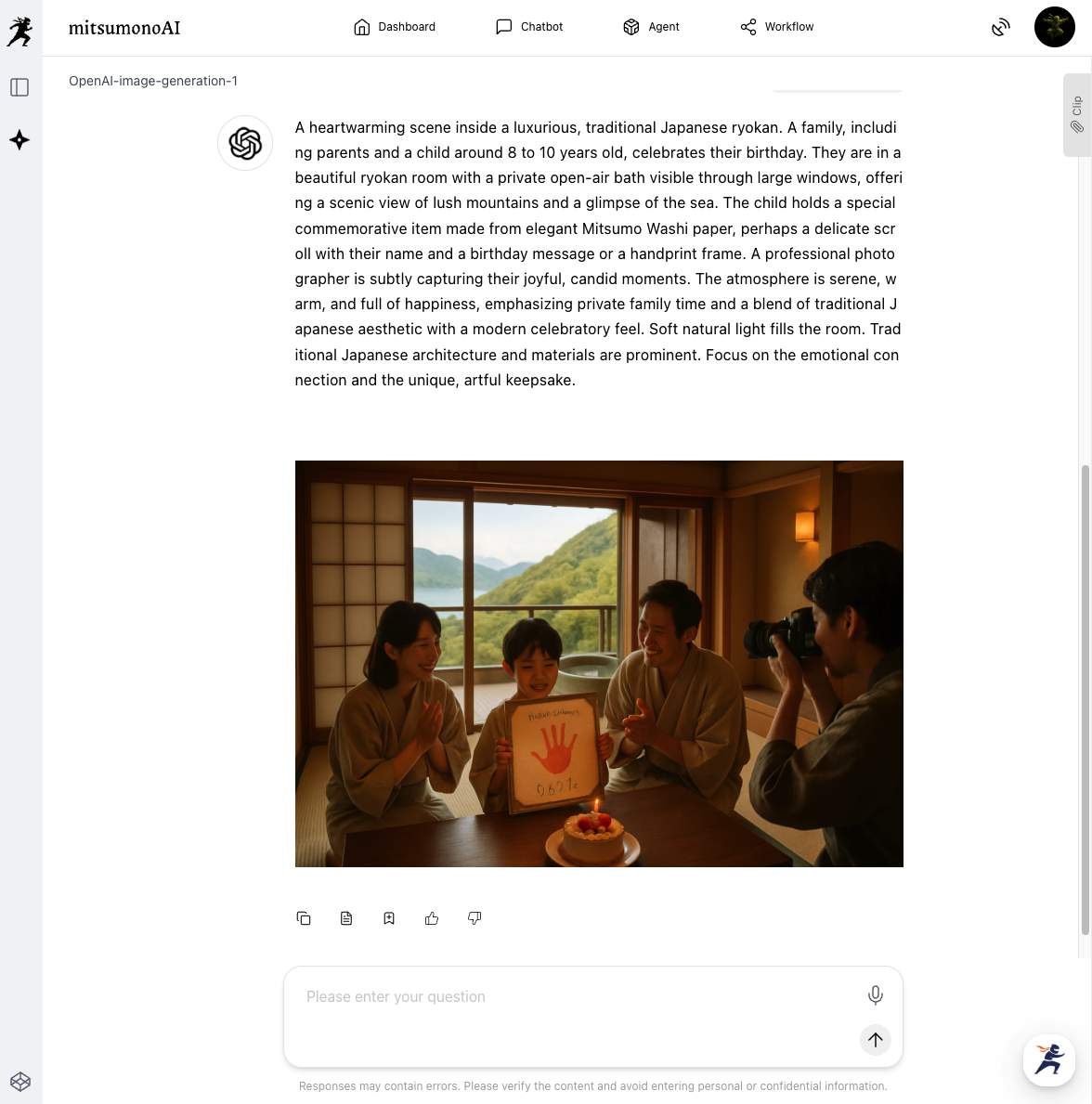Image resolution: width=1092 pixels, height=1104 pixels.
Task: Click the microphone voice input icon
Action: (875, 996)
